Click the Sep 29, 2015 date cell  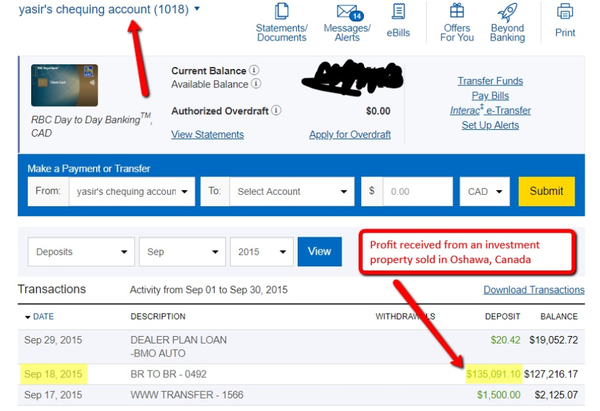[x=53, y=340]
